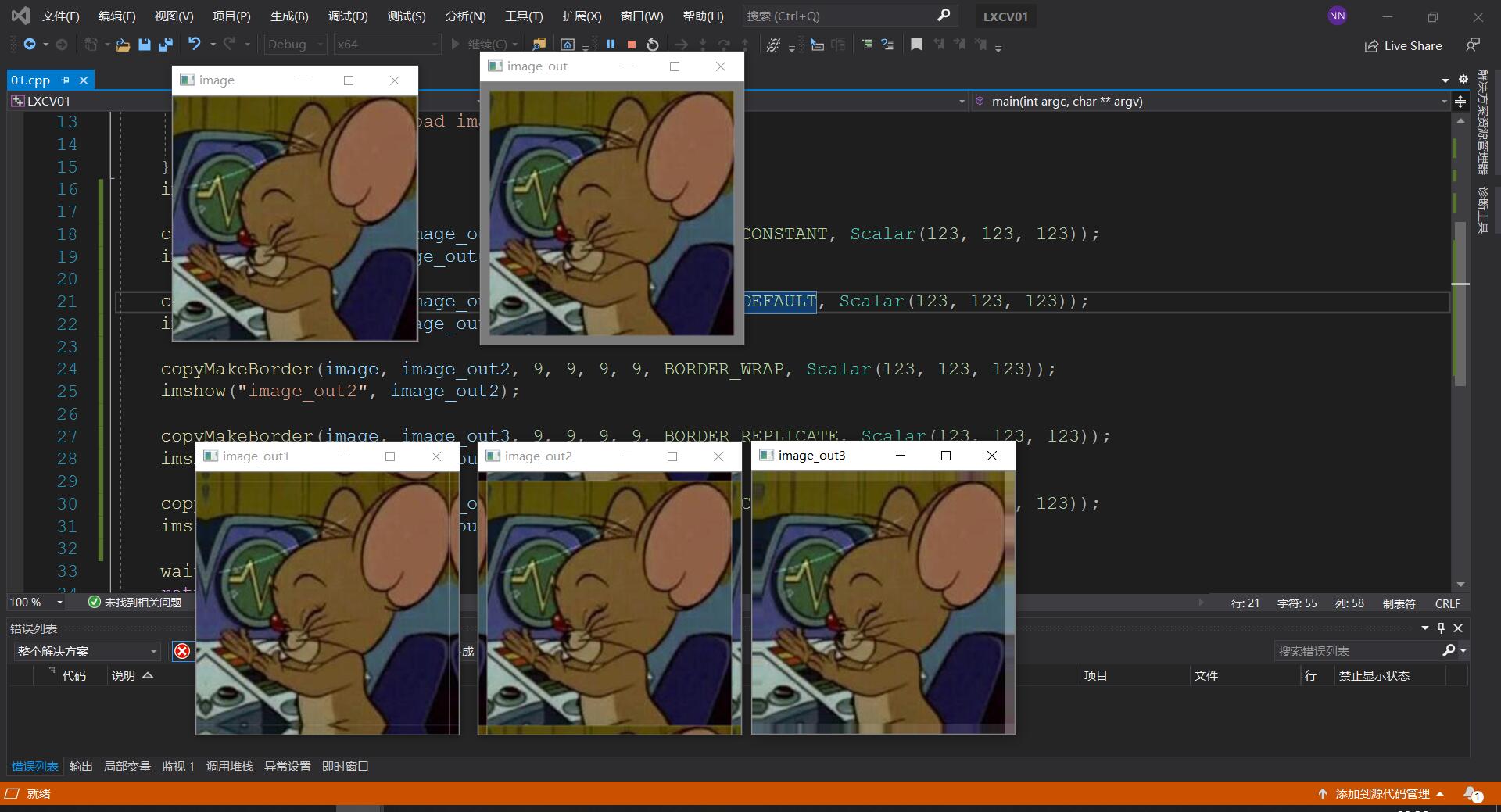Toggle the red errors filter button
1501x812 pixels.
[182, 651]
